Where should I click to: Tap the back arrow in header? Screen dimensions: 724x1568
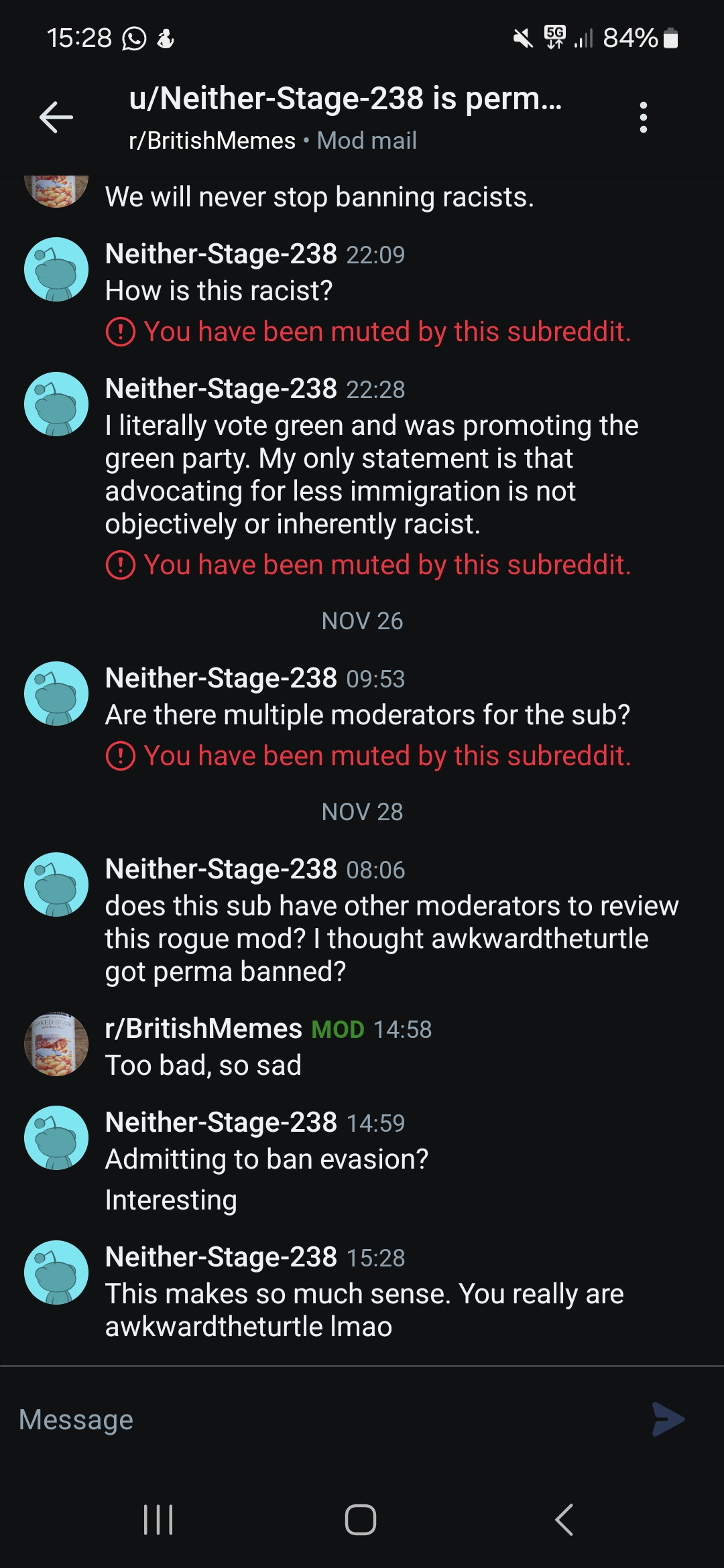[56, 117]
